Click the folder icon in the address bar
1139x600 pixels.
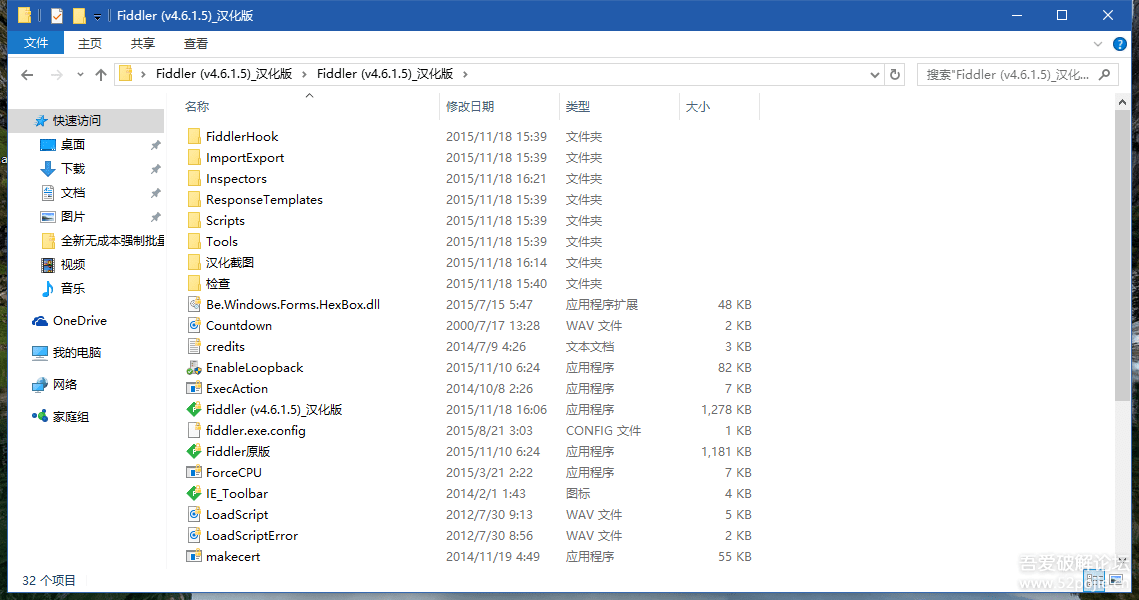tap(126, 74)
